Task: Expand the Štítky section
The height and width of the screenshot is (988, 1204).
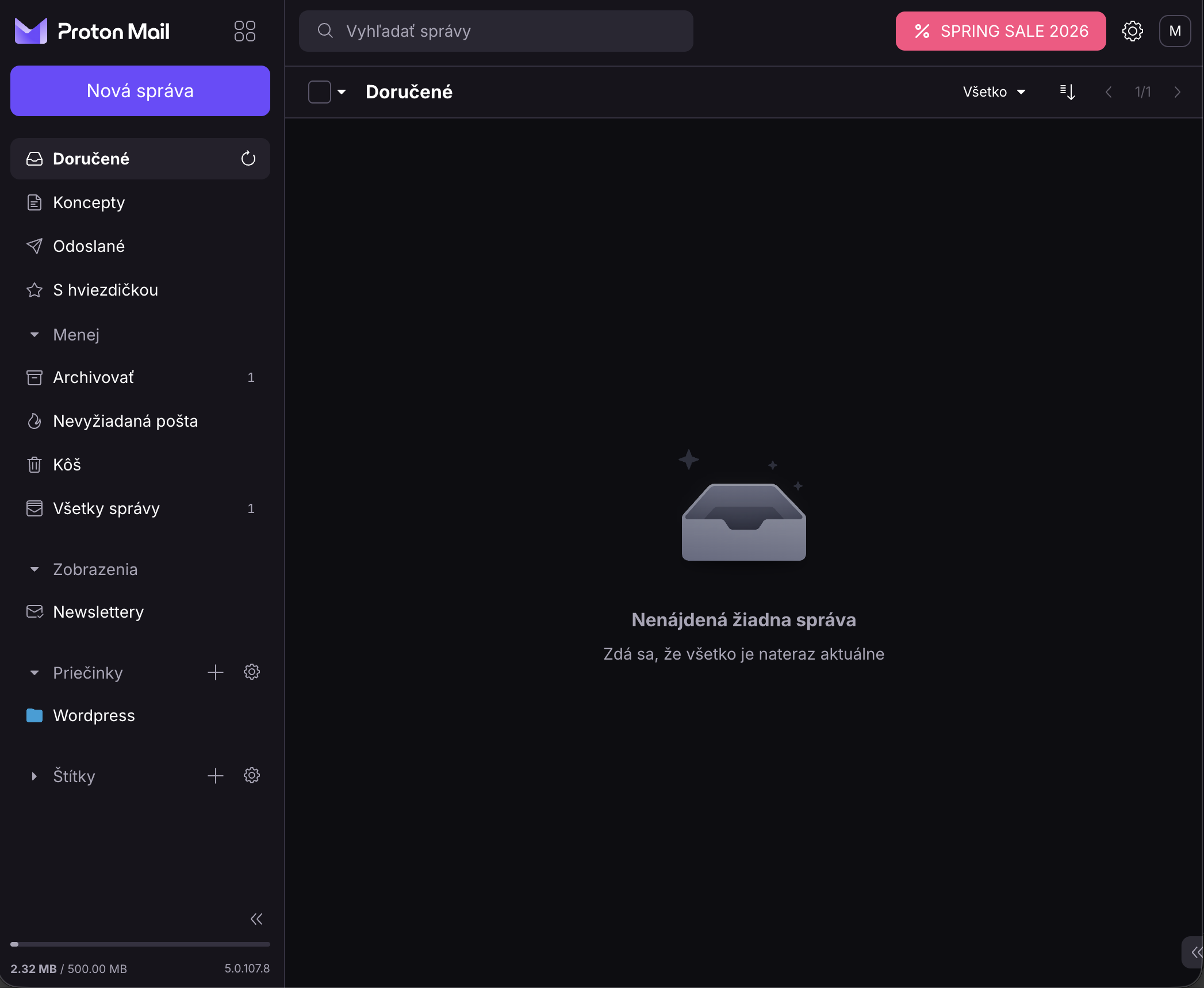Action: (34, 776)
